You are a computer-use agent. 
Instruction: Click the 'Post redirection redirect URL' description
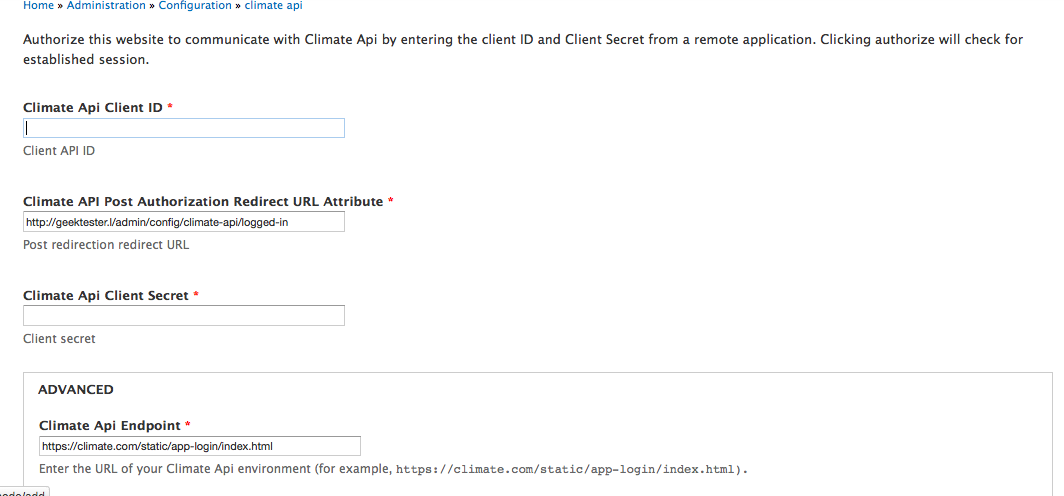click(x=106, y=245)
